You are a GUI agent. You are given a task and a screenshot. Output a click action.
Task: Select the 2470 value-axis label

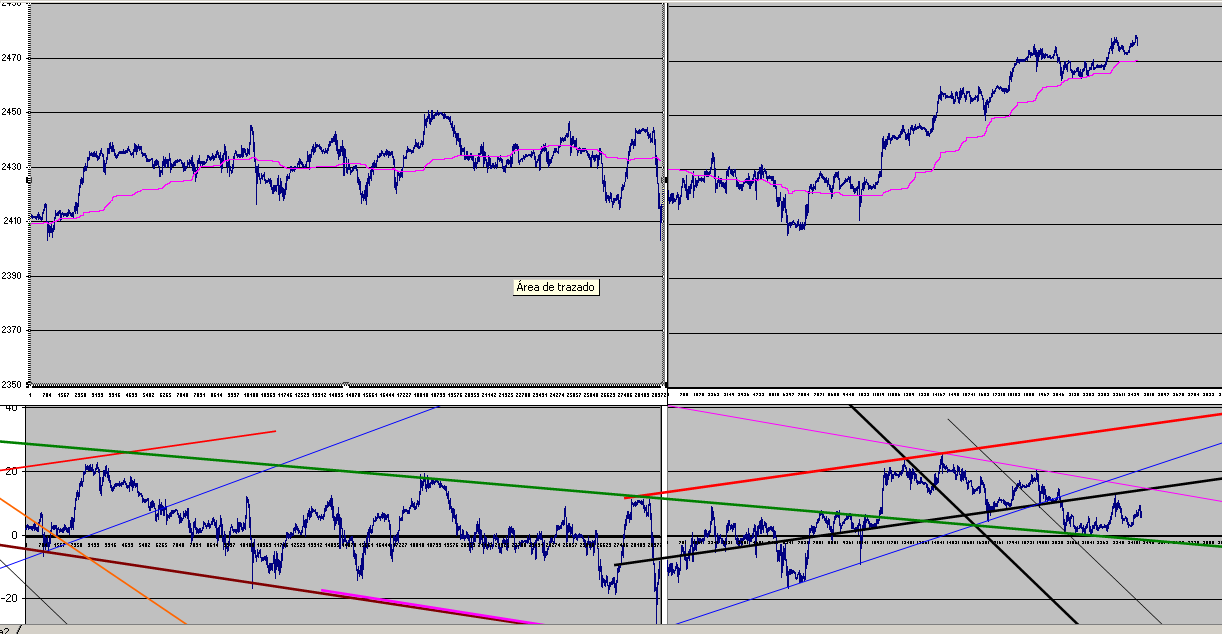point(11,58)
